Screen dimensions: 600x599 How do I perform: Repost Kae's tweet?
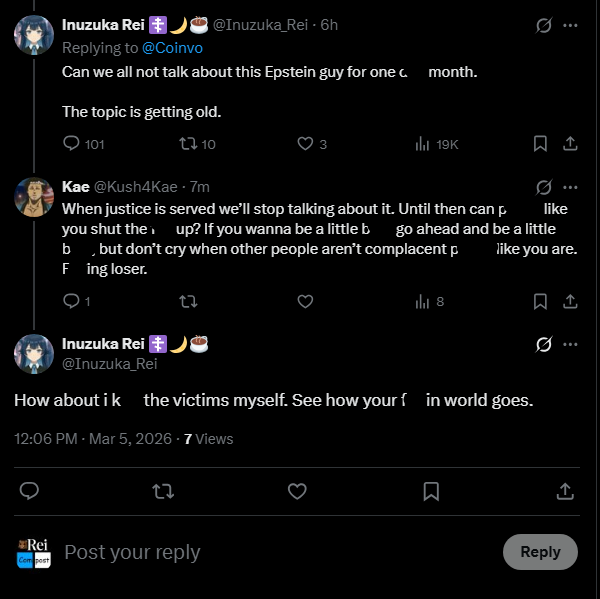pyautogui.click(x=188, y=302)
